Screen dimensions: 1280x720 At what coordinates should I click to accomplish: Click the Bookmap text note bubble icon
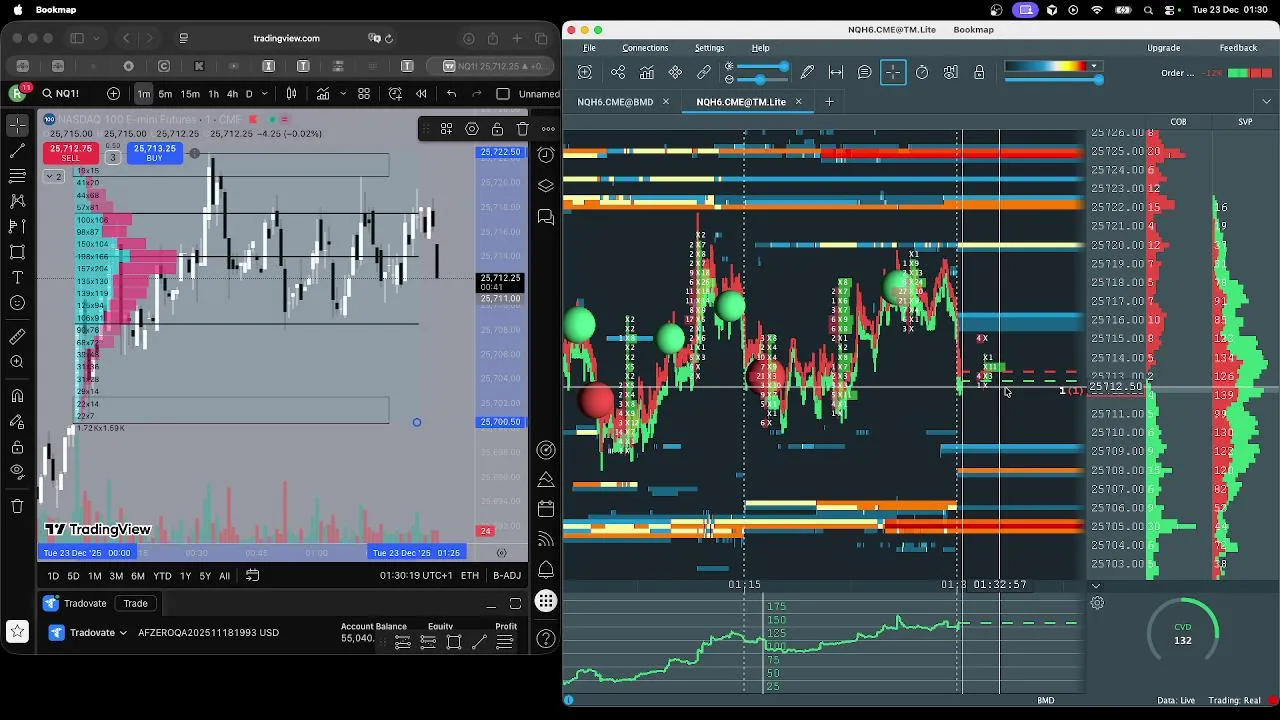coord(865,72)
